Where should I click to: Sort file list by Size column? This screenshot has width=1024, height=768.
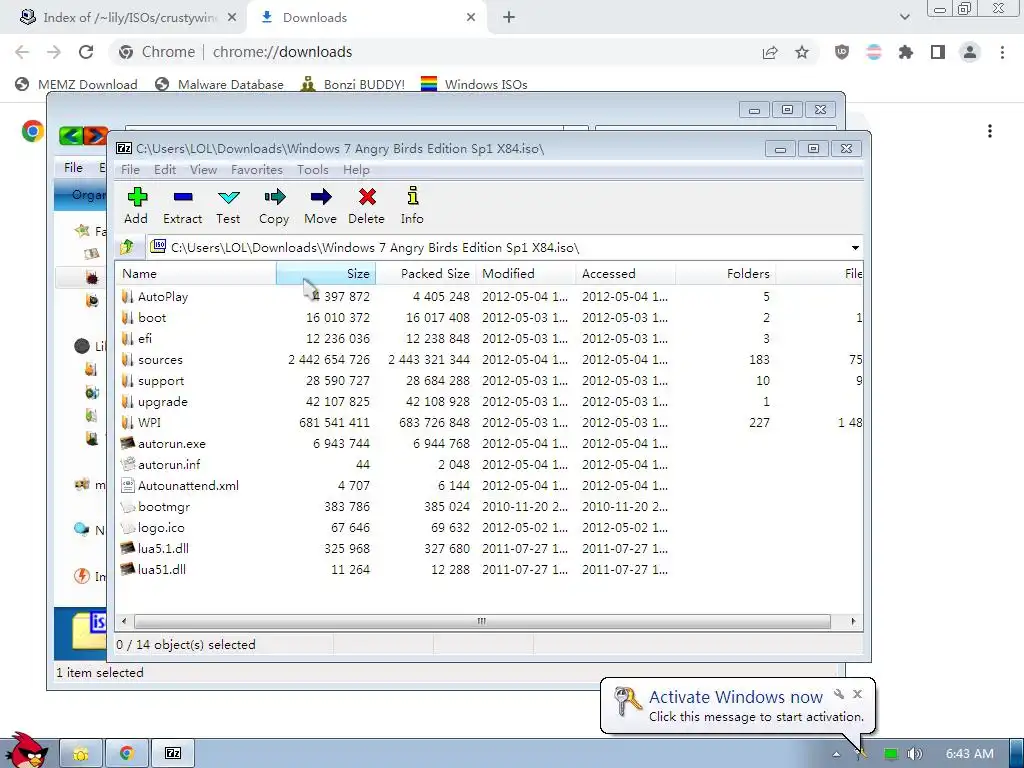coord(326,274)
